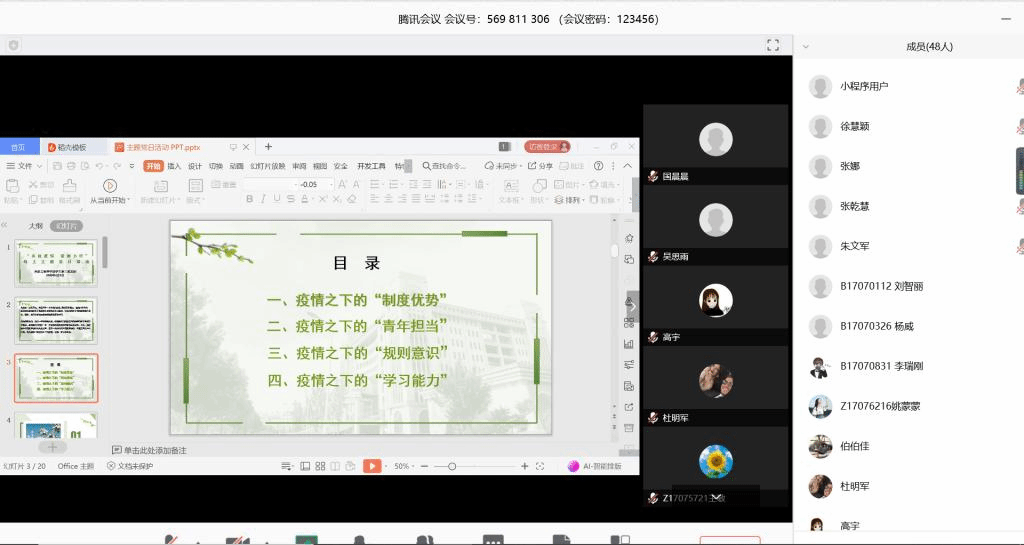The width and height of the screenshot is (1024, 545).
Task: Toggle Italic formatting button
Action: click(x=263, y=199)
